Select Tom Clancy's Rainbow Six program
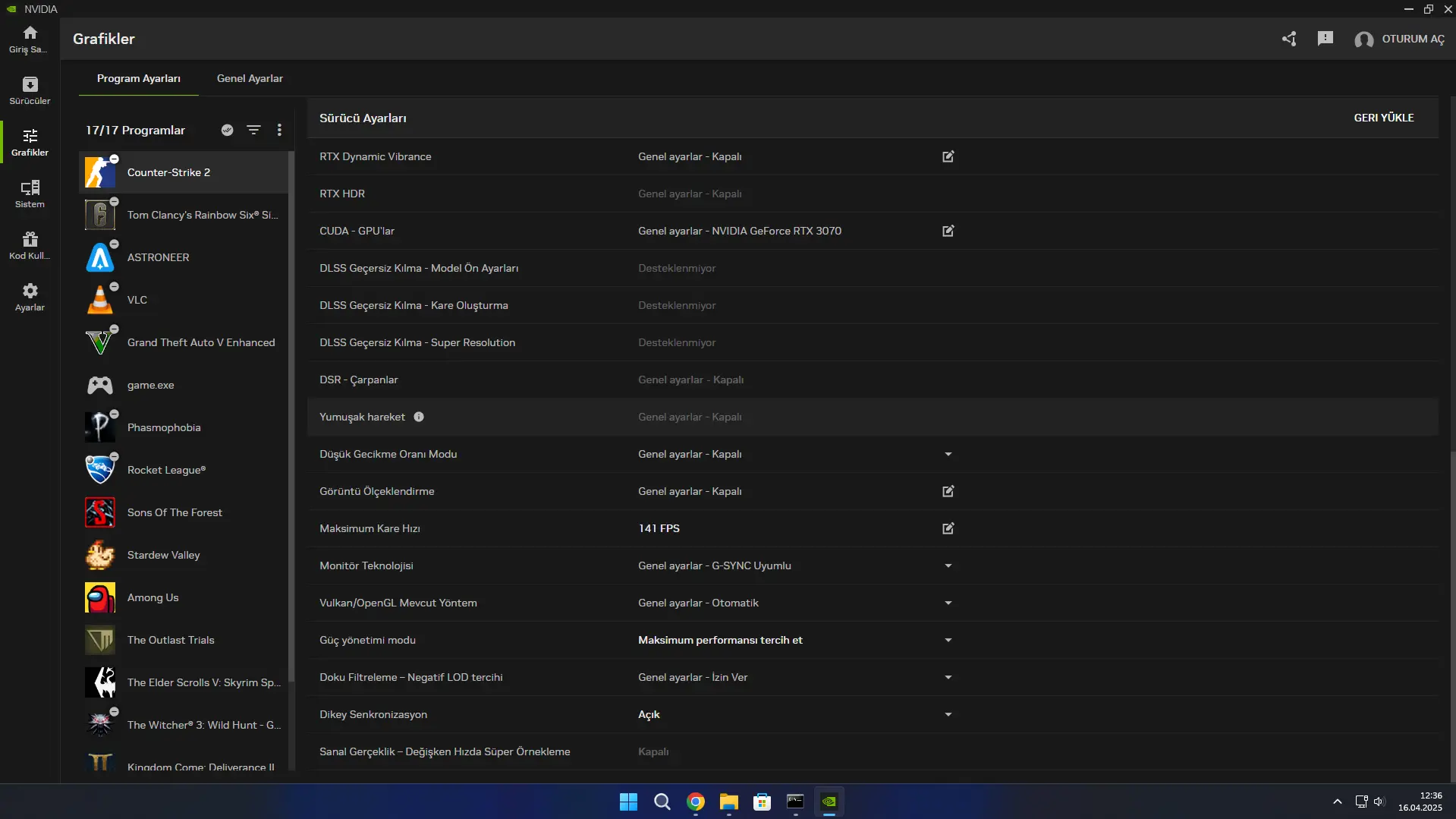This screenshot has height=819, width=1456. coord(183,215)
